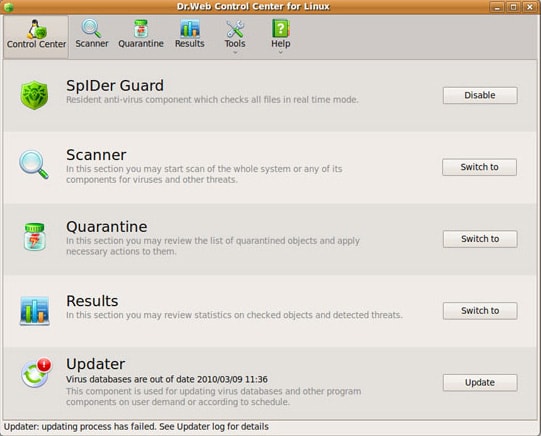
Task: Switch to the Scanner section
Action: pyautogui.click(x=479, y=167)
